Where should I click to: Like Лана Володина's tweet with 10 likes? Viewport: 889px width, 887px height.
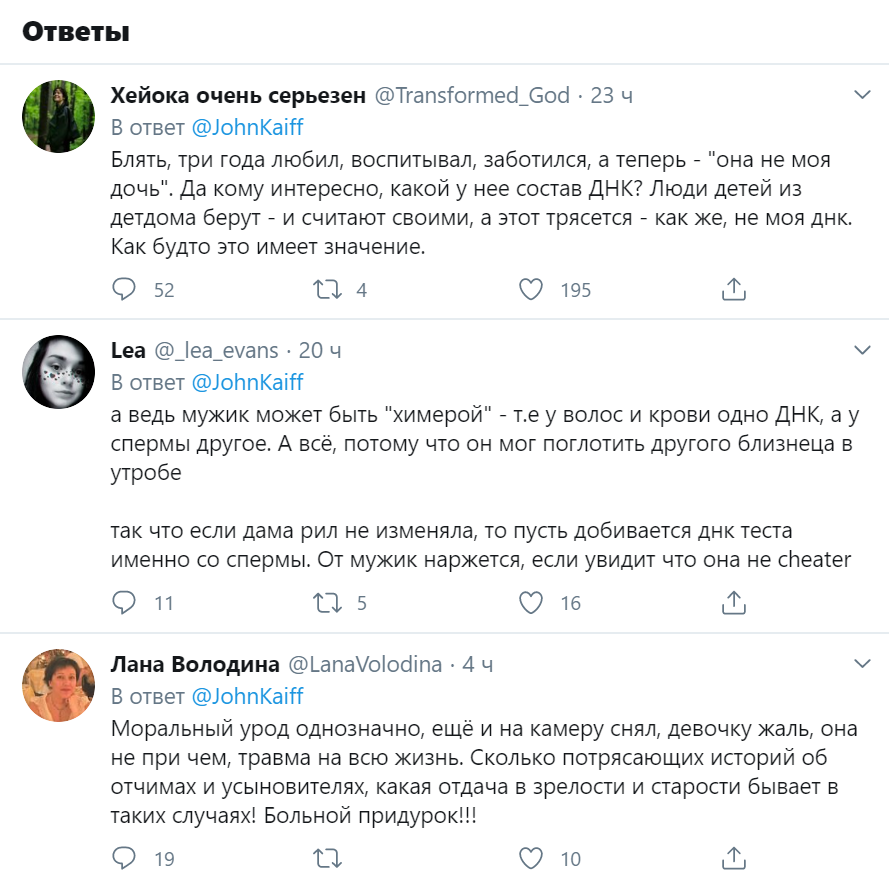tap(530, 858)
